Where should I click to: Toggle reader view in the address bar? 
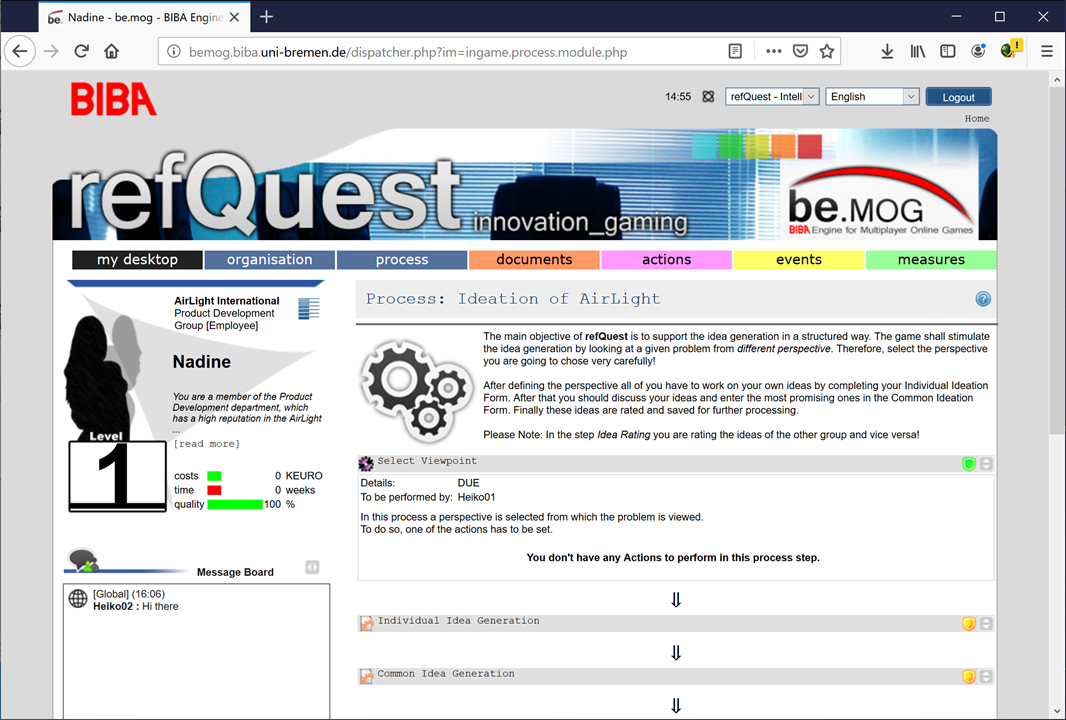(x=735, y=52)
